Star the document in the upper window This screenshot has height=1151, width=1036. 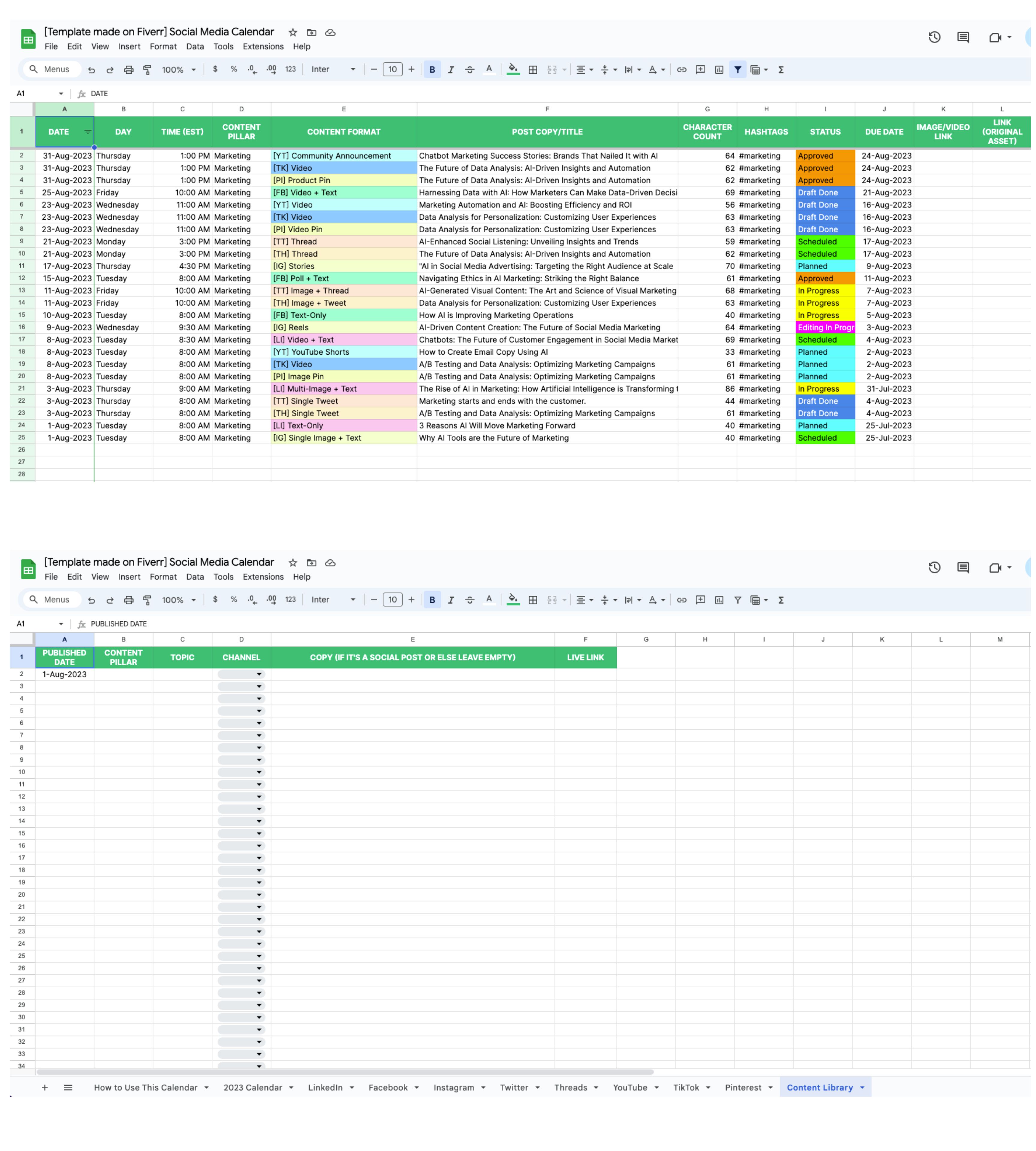point(293,32)
